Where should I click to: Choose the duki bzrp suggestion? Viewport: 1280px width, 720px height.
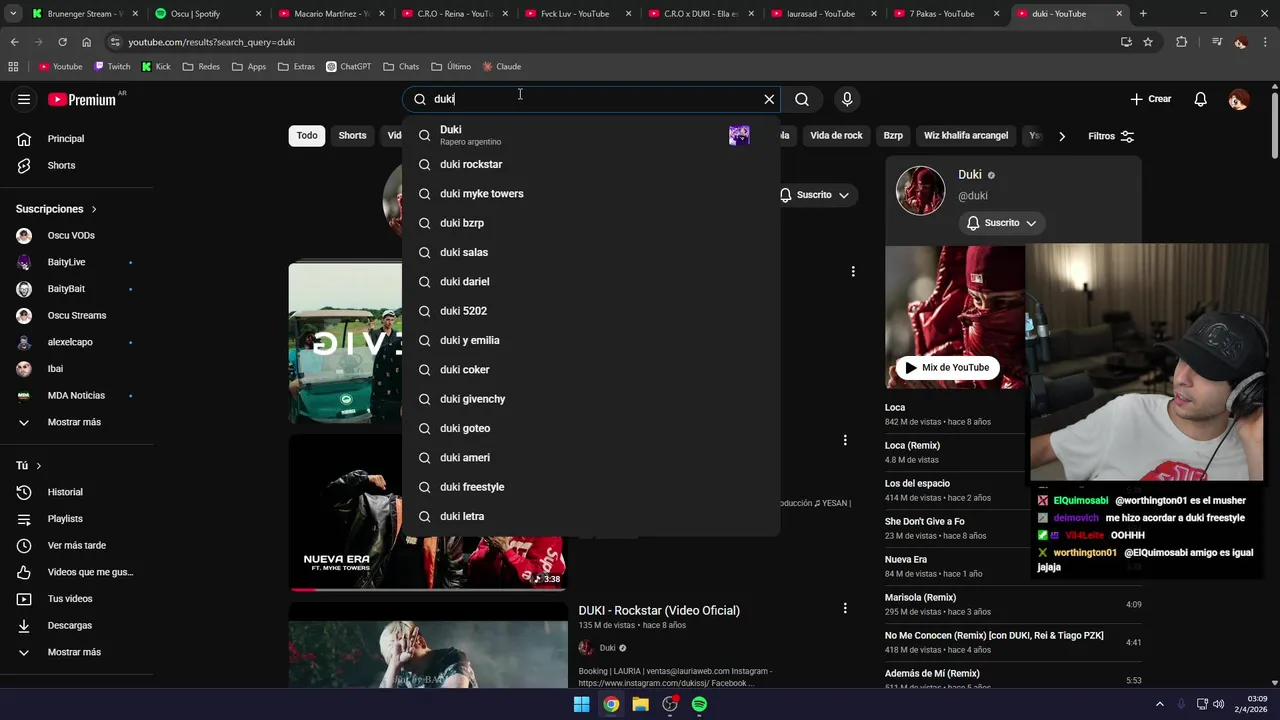coord(590,223)
